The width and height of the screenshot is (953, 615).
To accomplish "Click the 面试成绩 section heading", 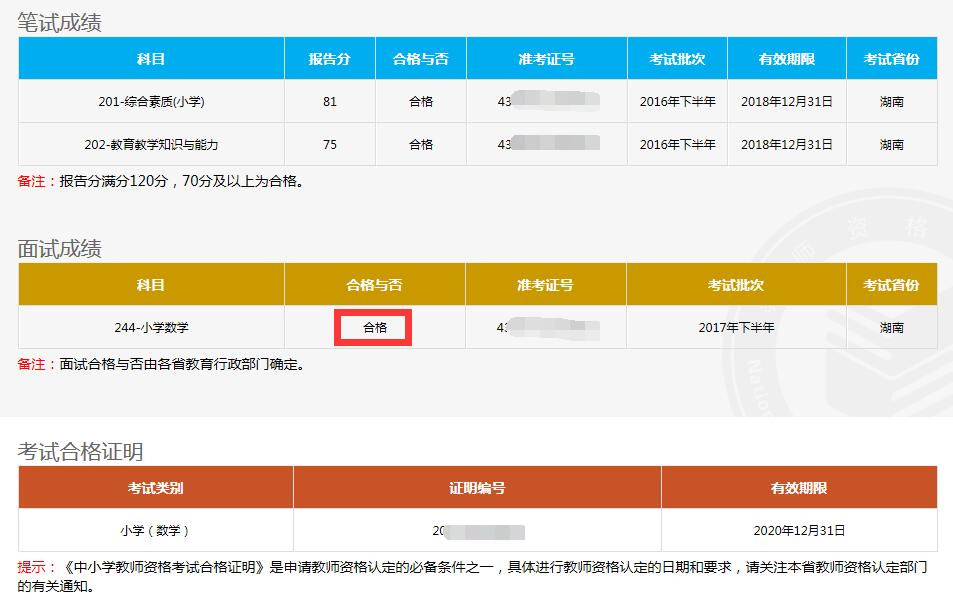I will pos(60,248).
